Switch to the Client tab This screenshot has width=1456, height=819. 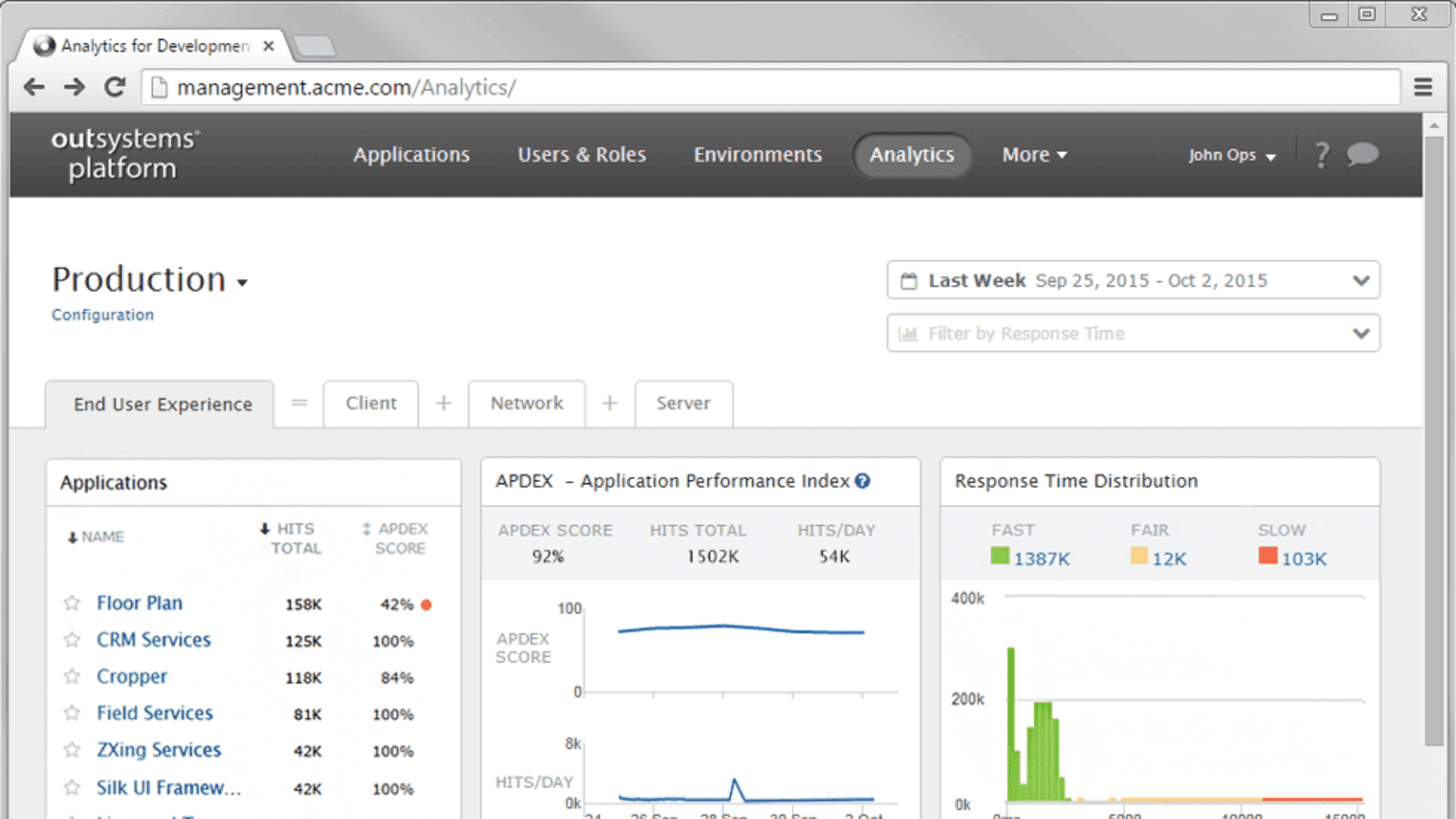click(x=371, y=403)
